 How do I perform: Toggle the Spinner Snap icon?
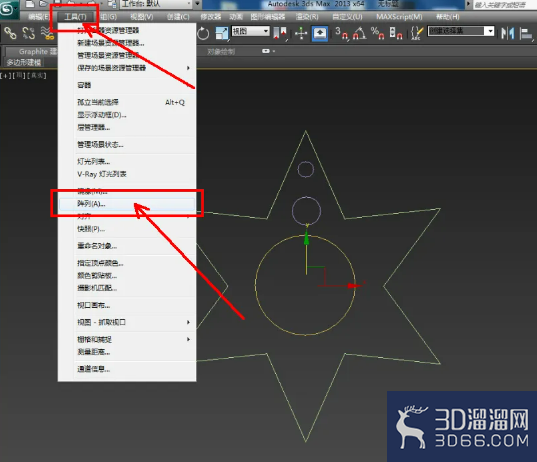pyautogui.click(x=396, y=34)
